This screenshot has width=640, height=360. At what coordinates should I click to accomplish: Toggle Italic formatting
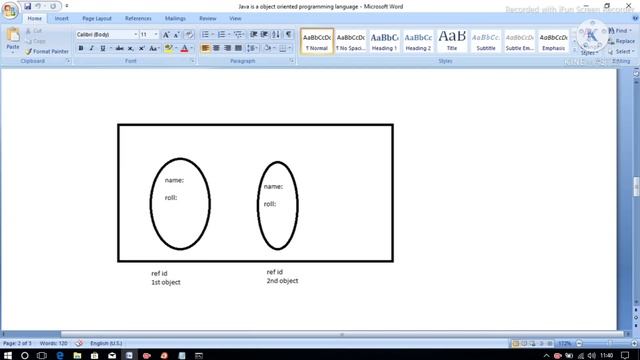[x=91, y=49]
